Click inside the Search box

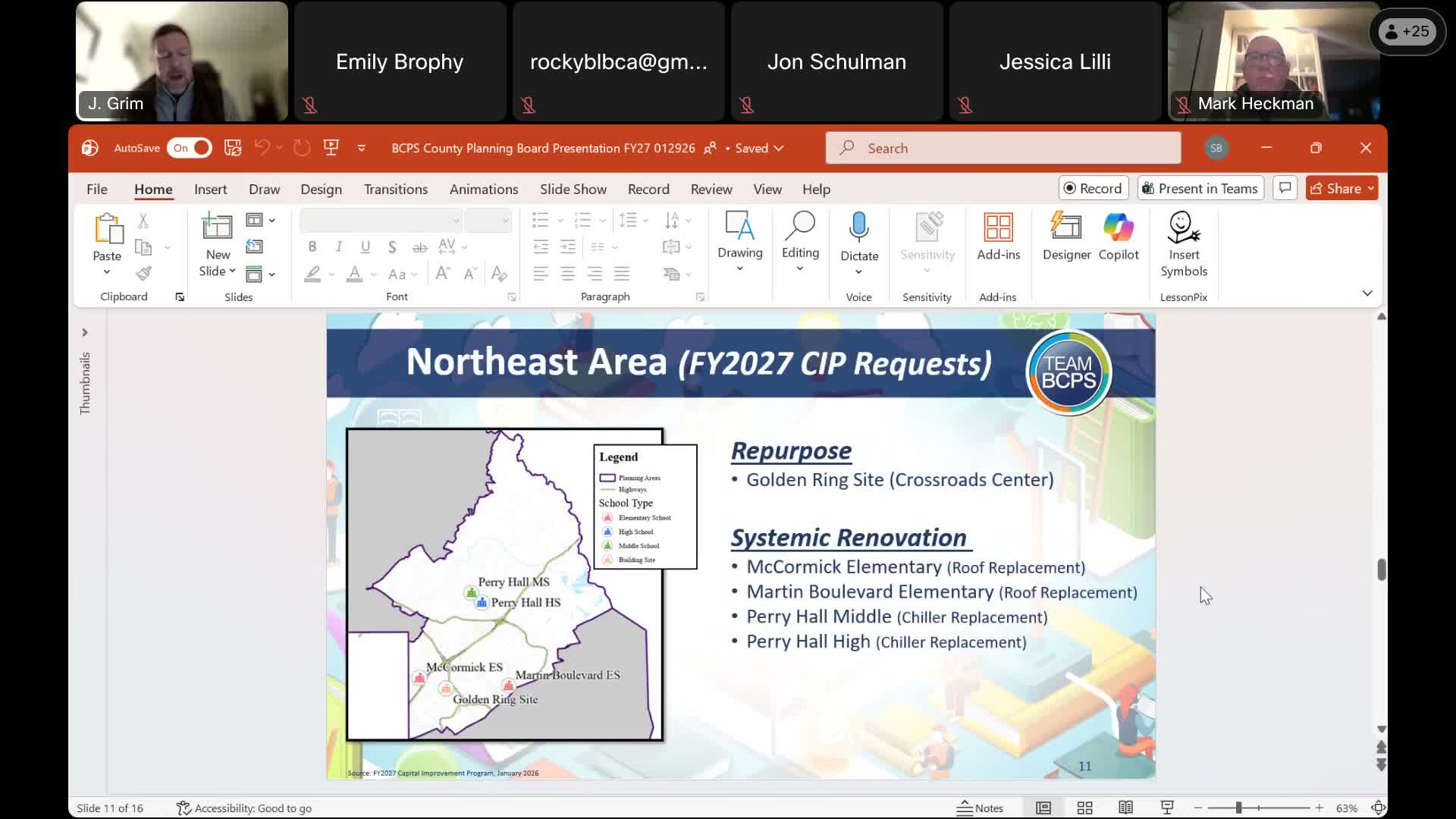(x=1001, y=148)
